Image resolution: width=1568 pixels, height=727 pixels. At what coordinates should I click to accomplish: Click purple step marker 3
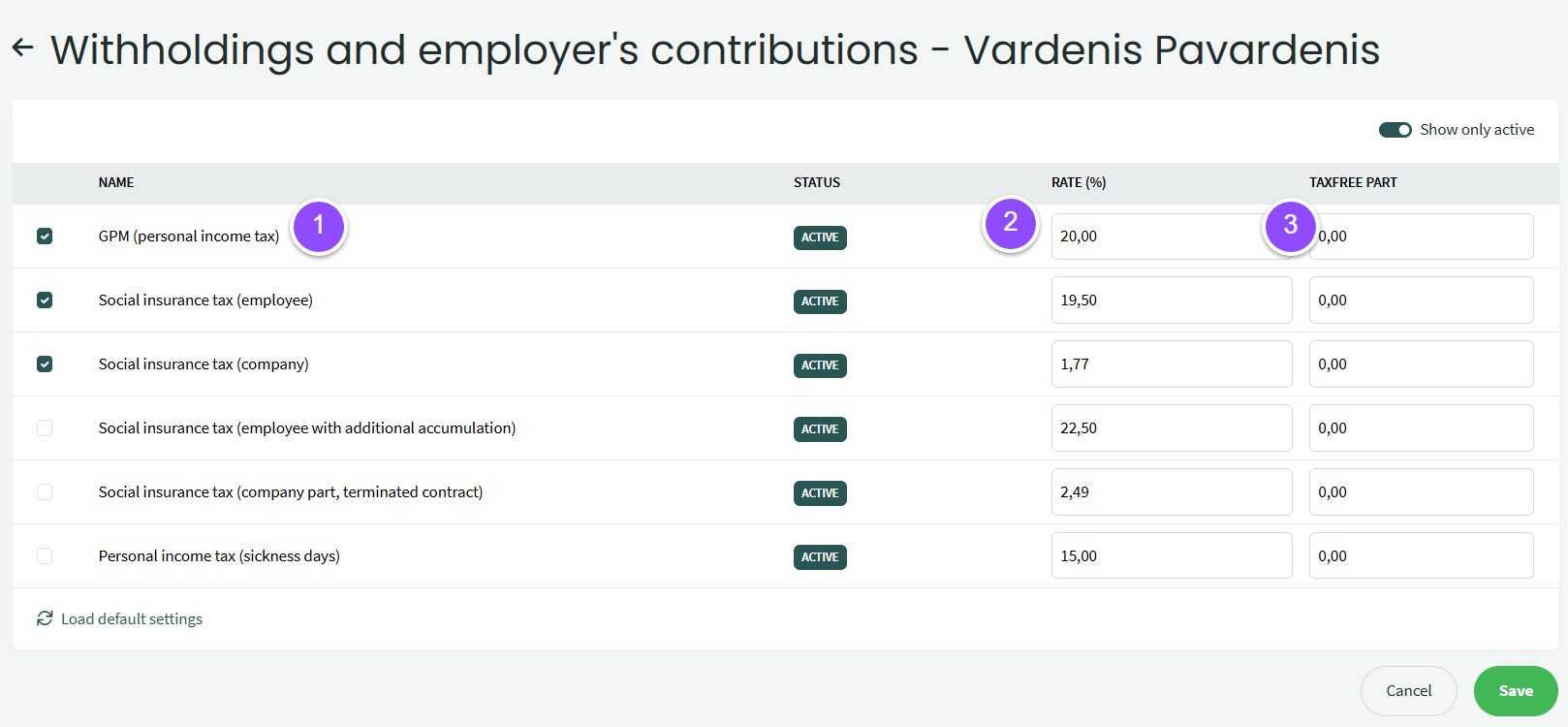[1290, 226]
